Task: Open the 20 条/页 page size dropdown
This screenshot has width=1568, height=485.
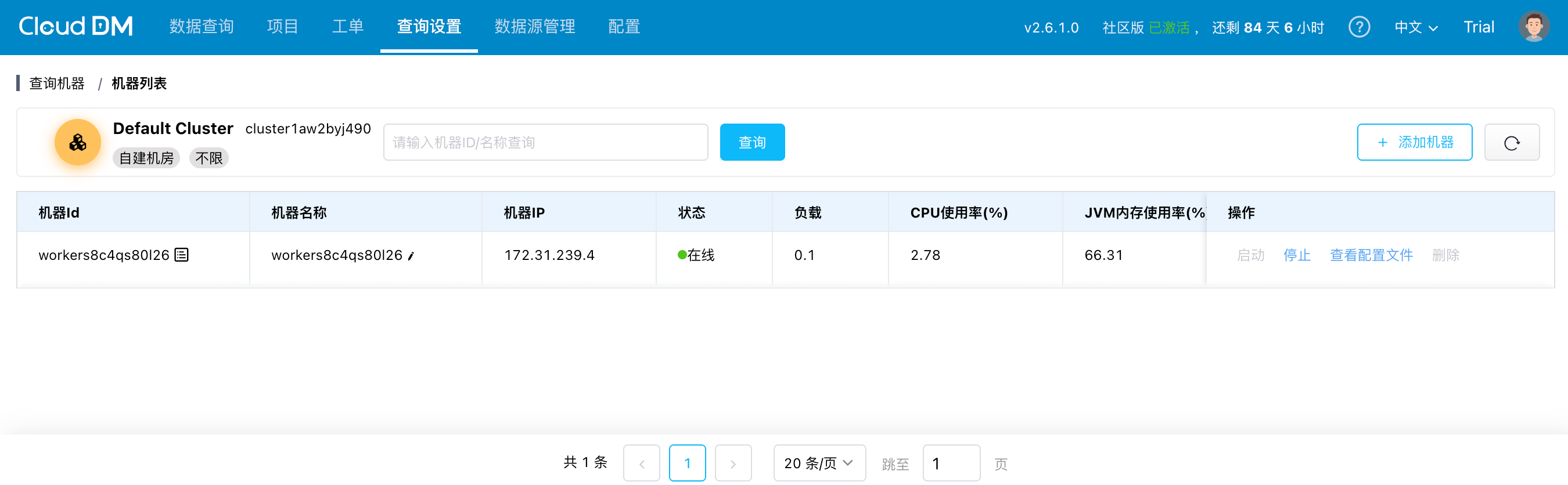Action: pos(819,463)
